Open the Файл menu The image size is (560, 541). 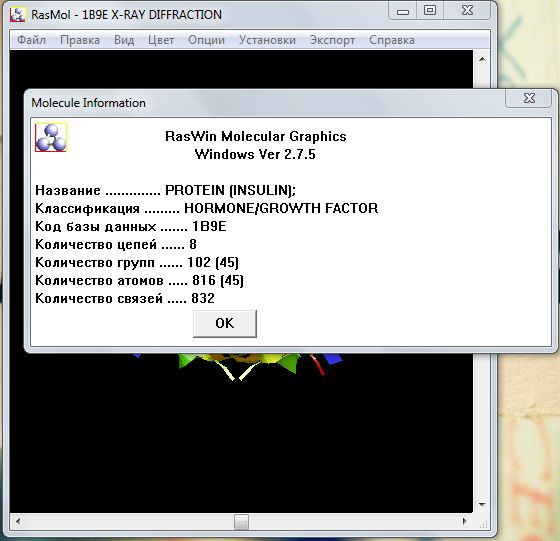click(31, 40)
